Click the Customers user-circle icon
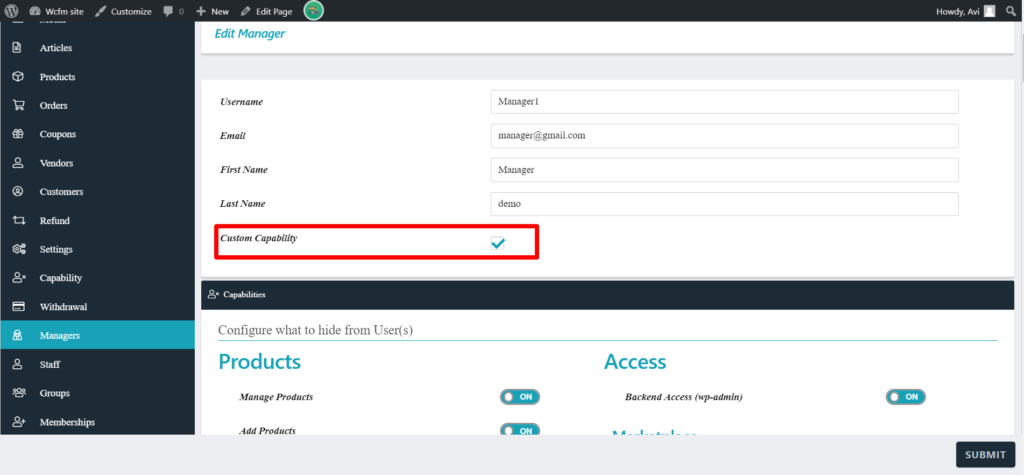The width and height of the screenshot is (1024, 475). [18, 191]
